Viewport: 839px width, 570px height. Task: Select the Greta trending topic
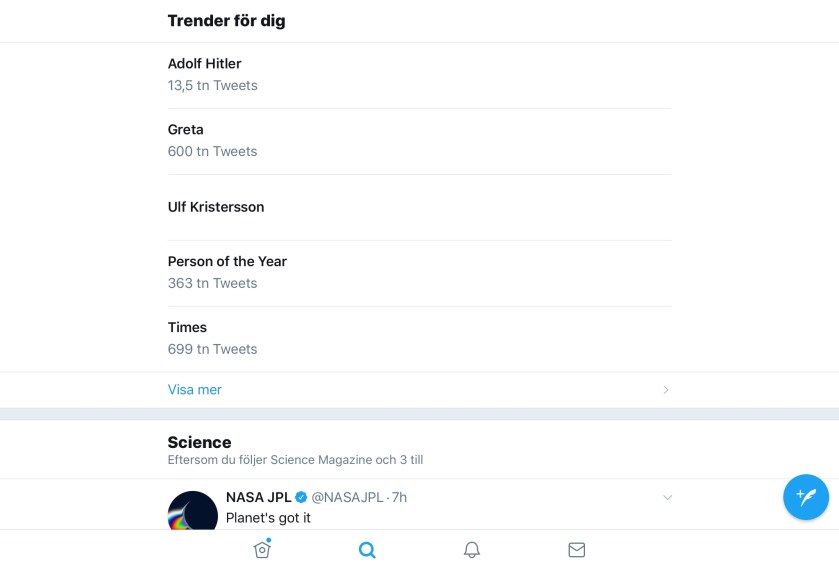[x=186, y=130]
